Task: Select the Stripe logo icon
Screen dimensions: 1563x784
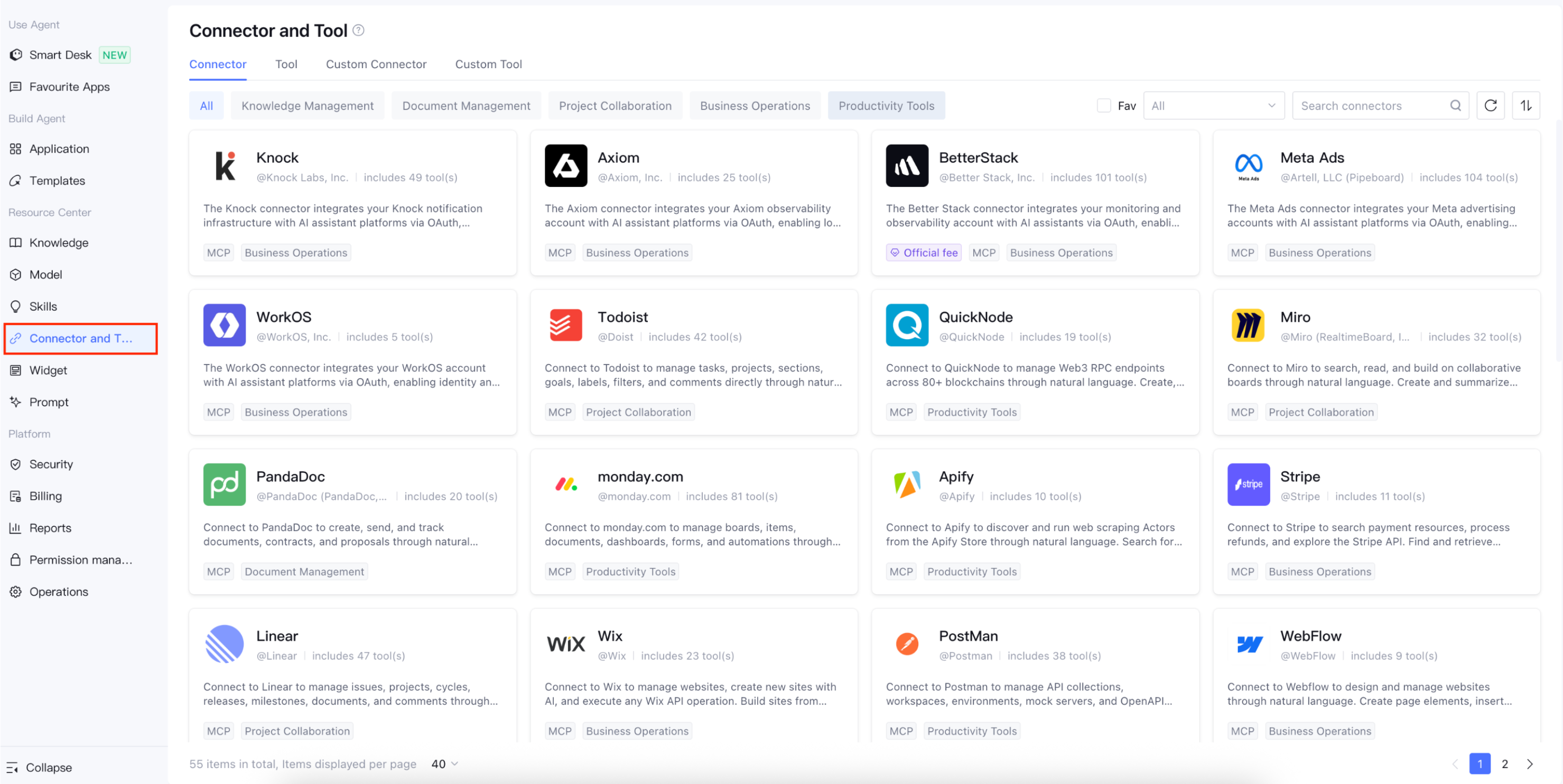Action: (1248, 485)
